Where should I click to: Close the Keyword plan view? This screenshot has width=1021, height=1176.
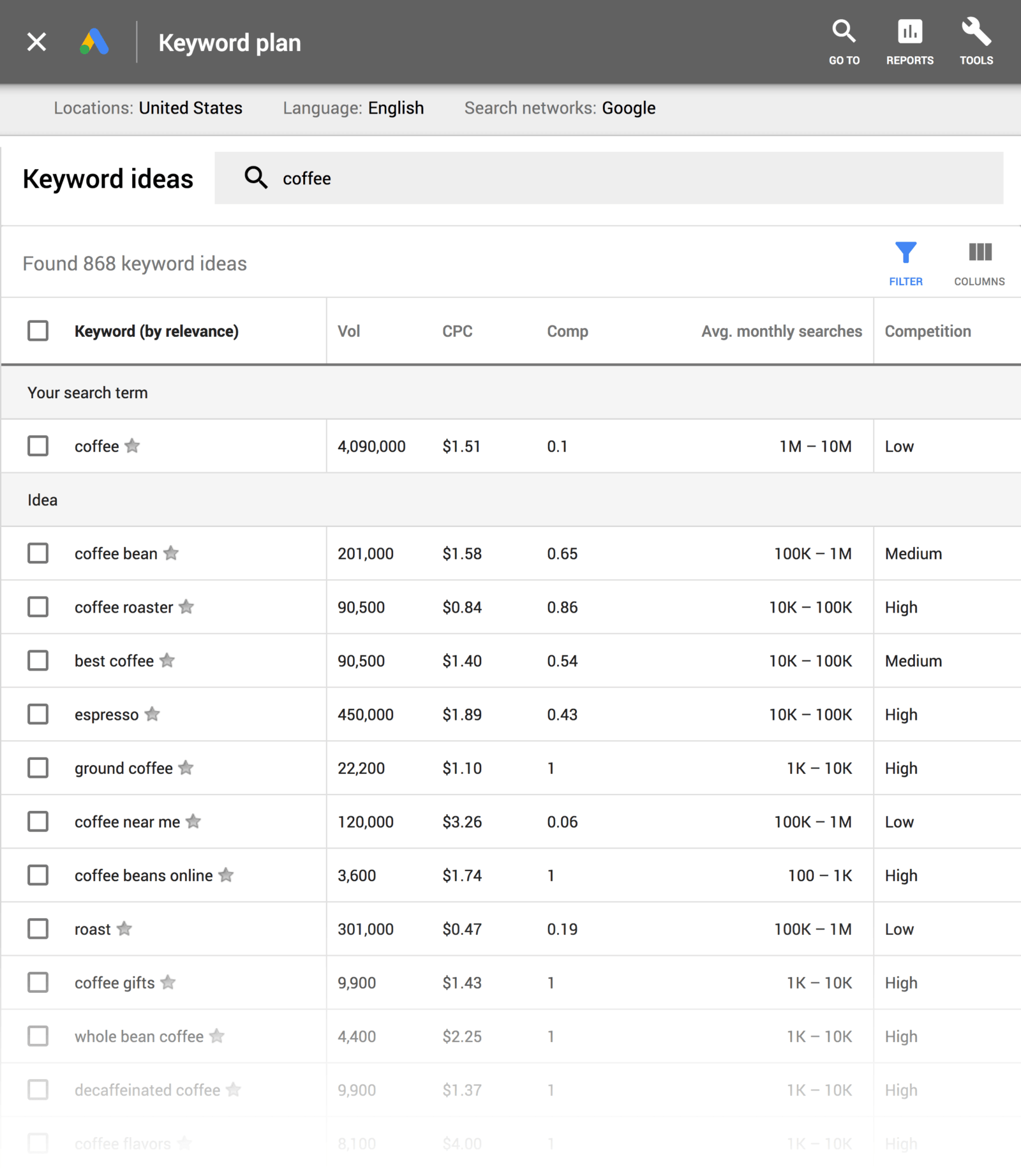(x=36, y=42)
